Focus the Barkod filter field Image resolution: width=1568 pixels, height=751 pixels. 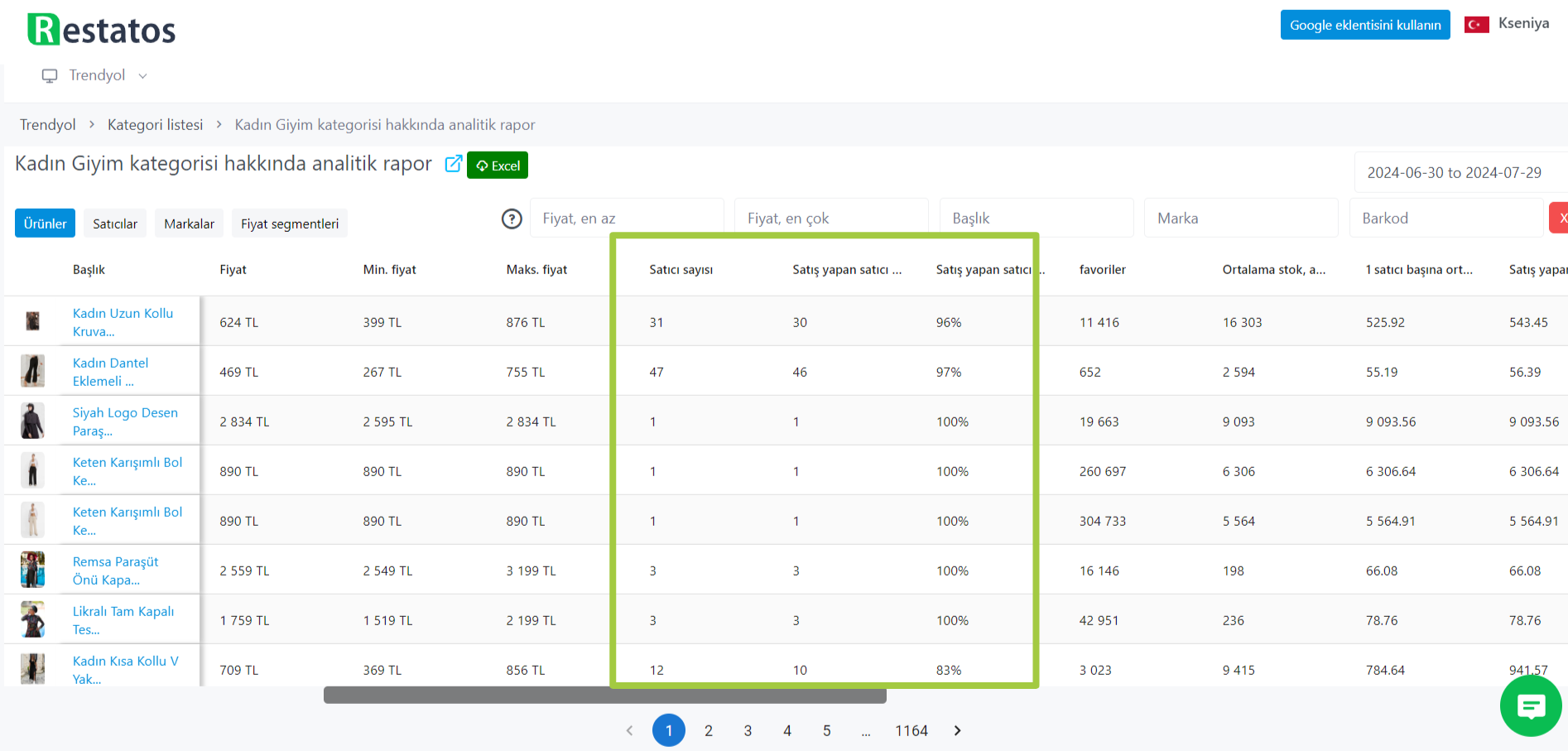(x=1446, y=219)
